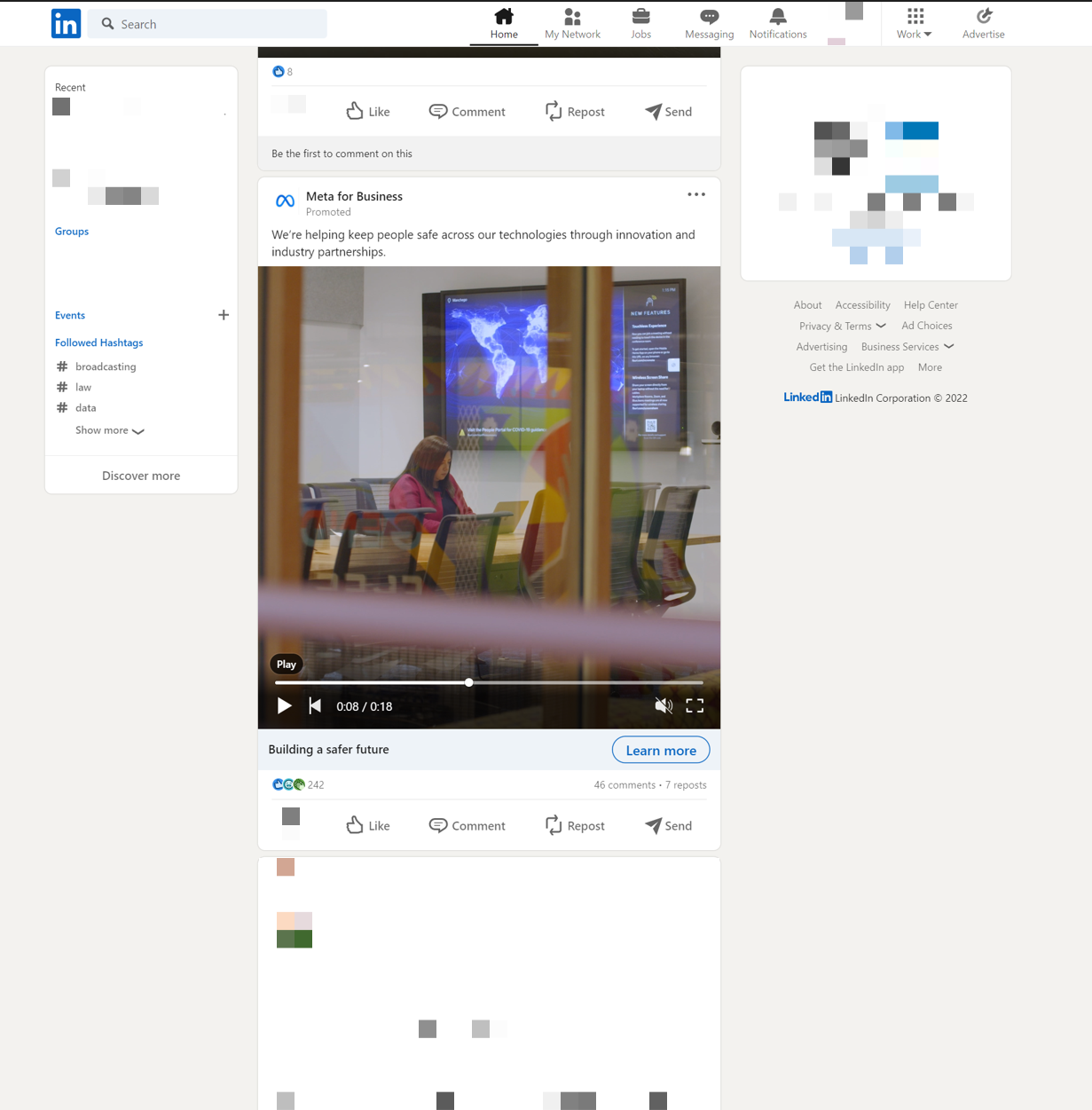Comment on the Meta for Business post

click(467, 825)
